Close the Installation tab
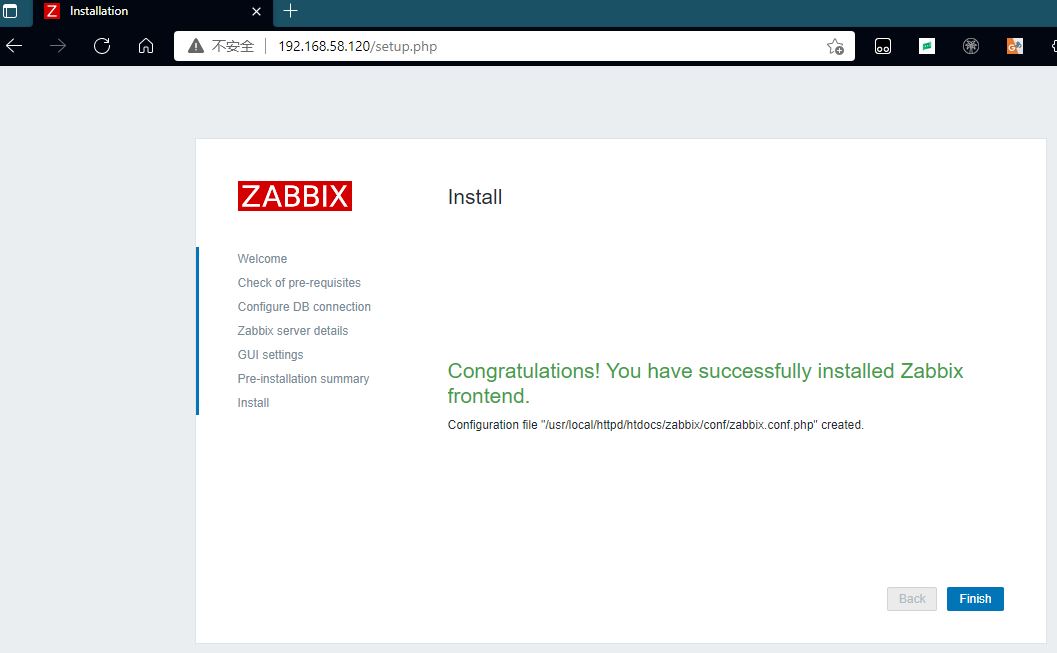1057x653 pixels. pyautogui.click(x=256, y=11)
